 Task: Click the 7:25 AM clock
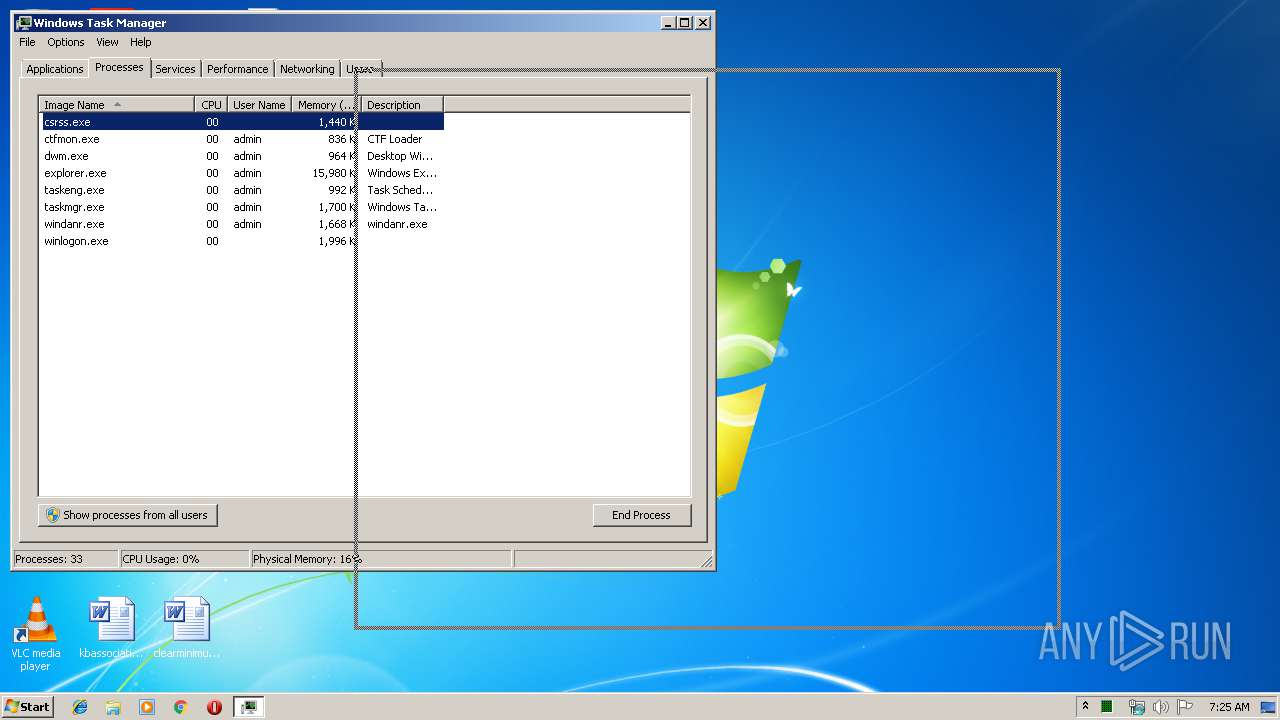coord(1229,707)
